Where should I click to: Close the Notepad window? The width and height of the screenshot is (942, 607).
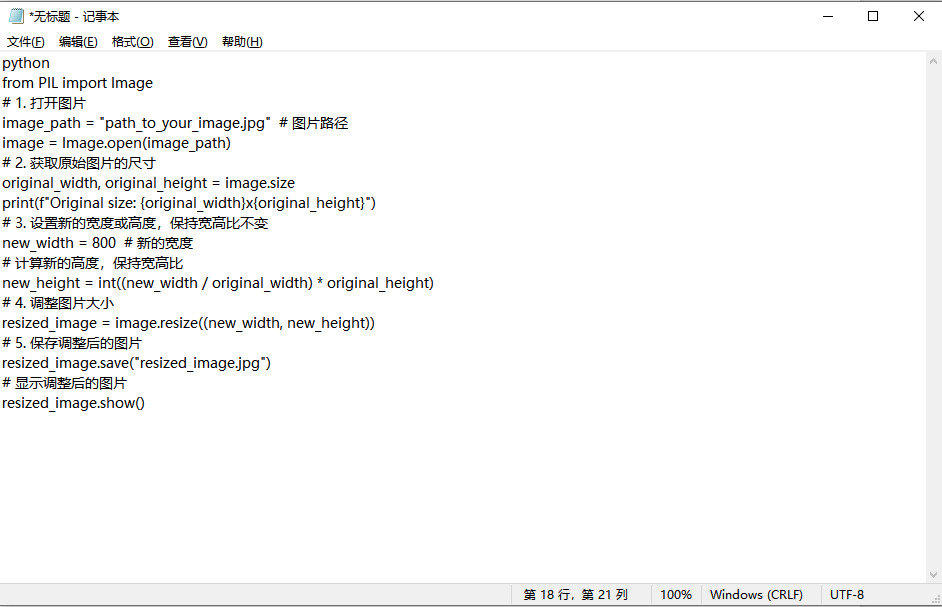point(919,16)
